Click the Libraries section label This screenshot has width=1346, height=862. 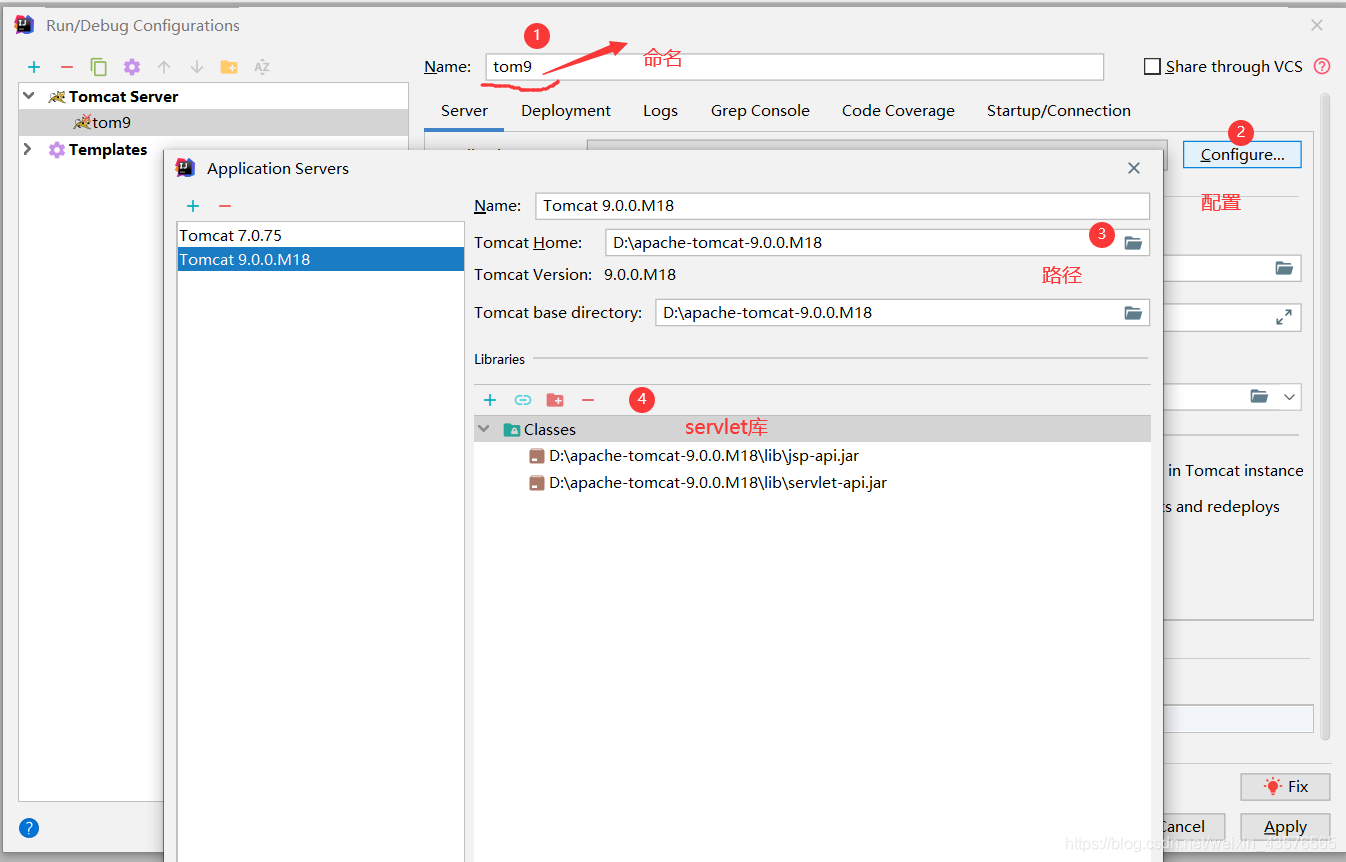coord(500,359)
